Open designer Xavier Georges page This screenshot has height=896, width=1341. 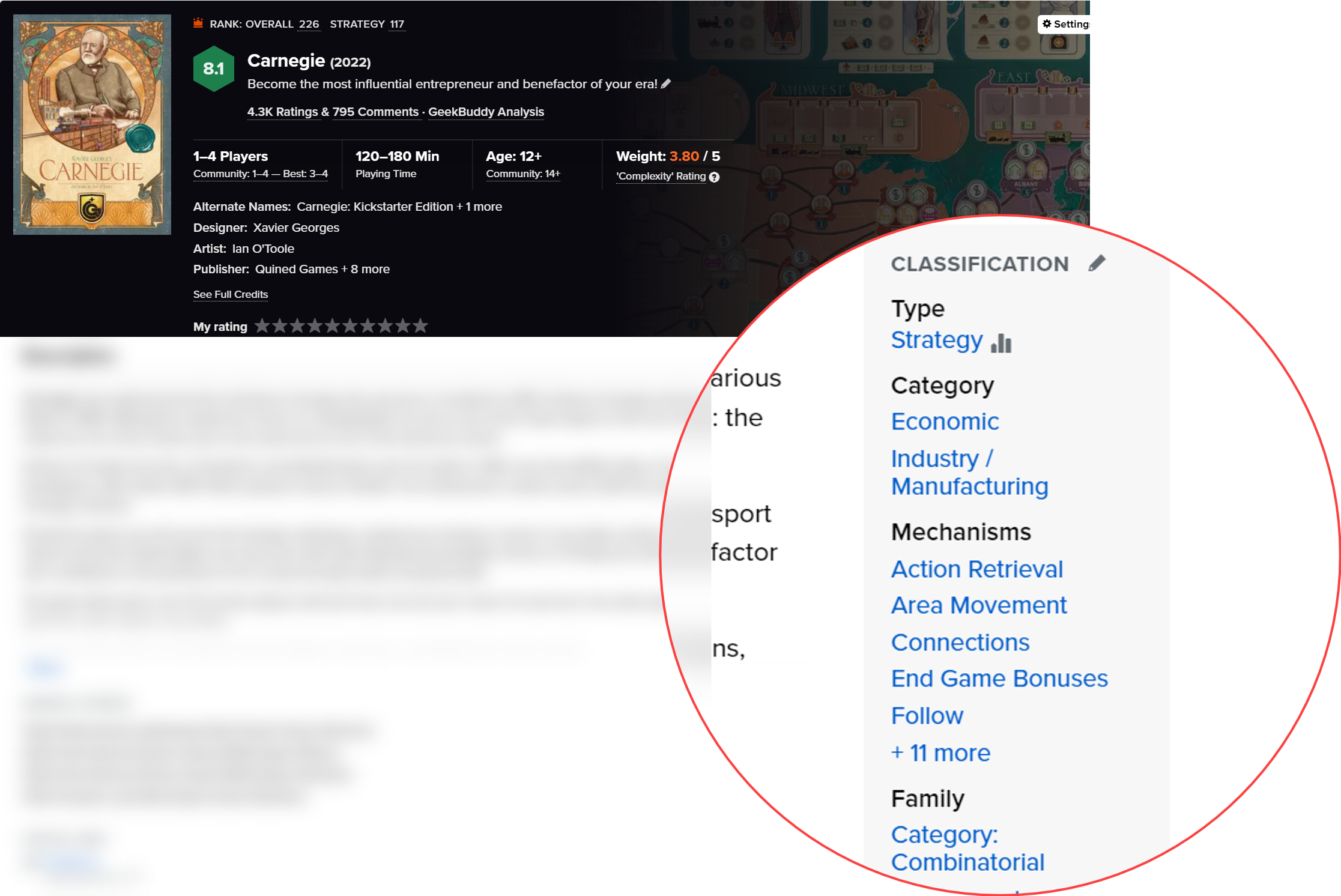pyautogui.click(x=296, y=228)
